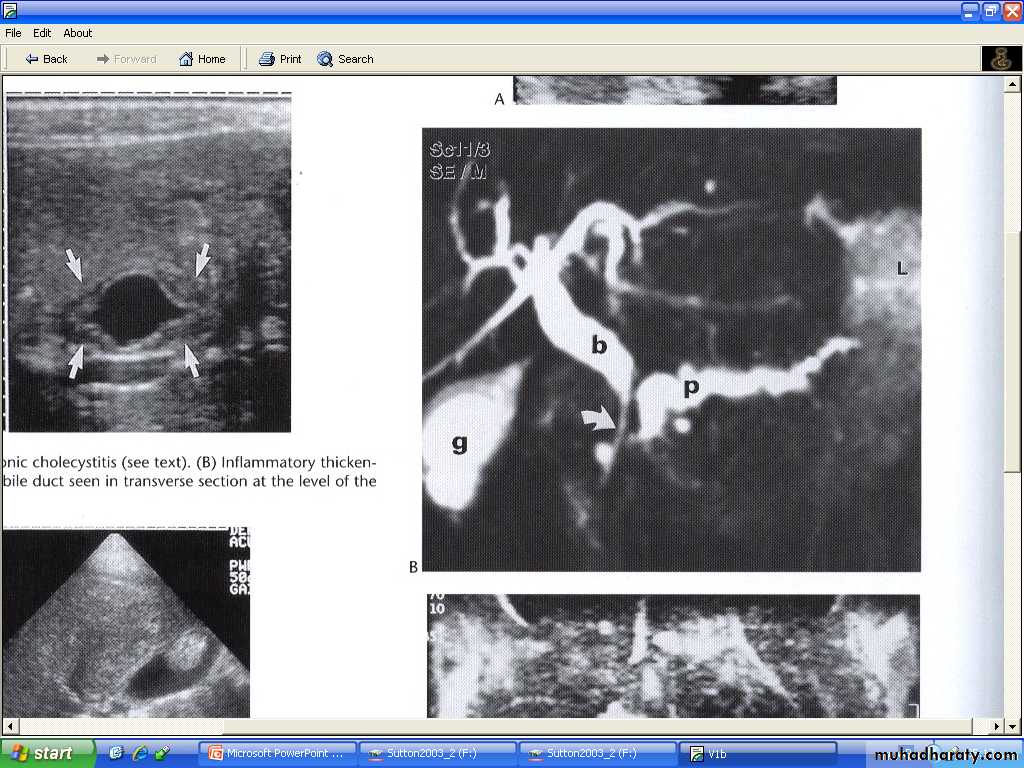This screenshot has width=1024, height=768.
Task: Click the vertical scrollbar down arrow
Action: [x=1012, y=709]
